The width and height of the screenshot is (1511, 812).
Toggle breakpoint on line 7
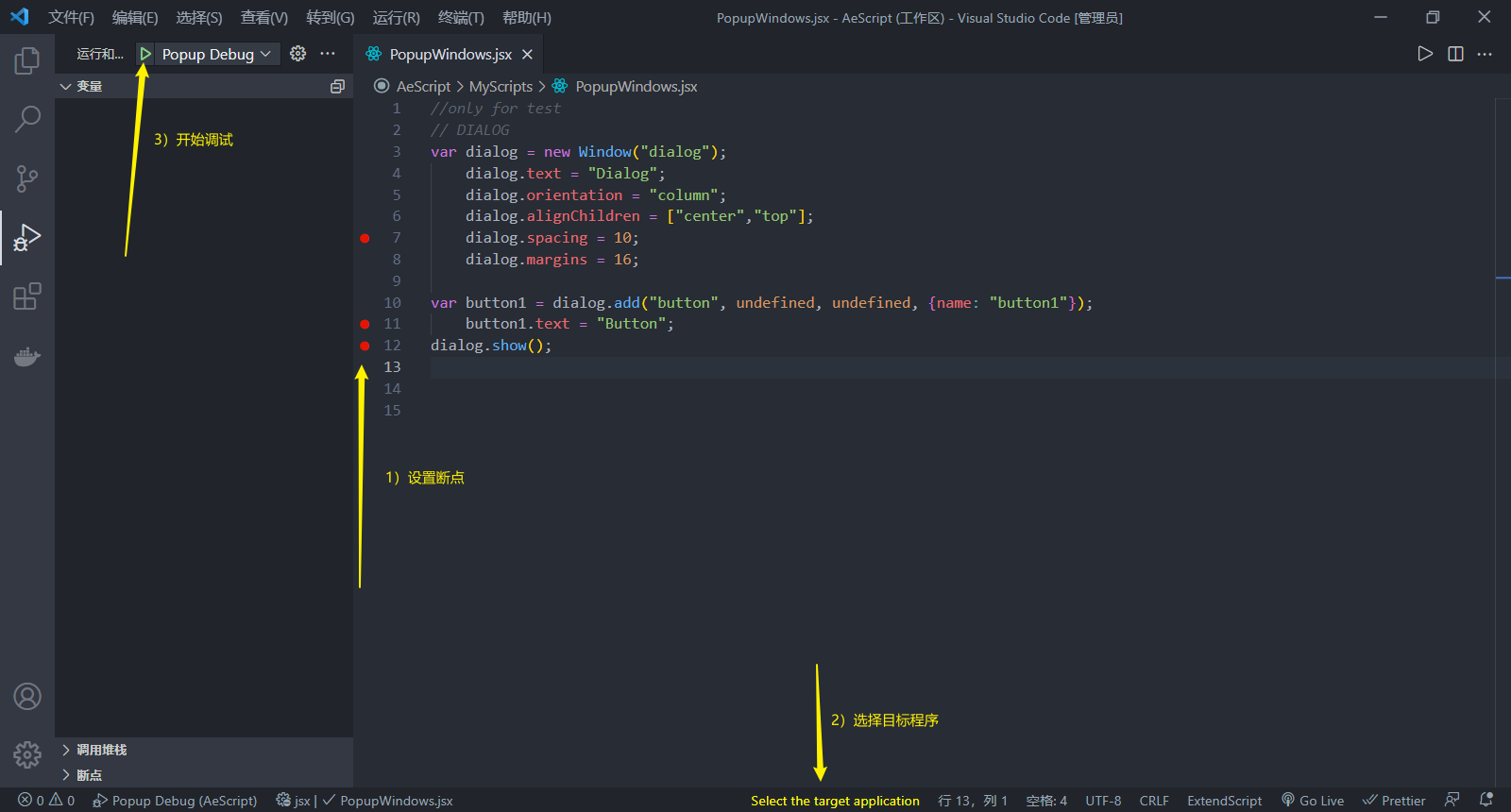(x=365, y=238)
